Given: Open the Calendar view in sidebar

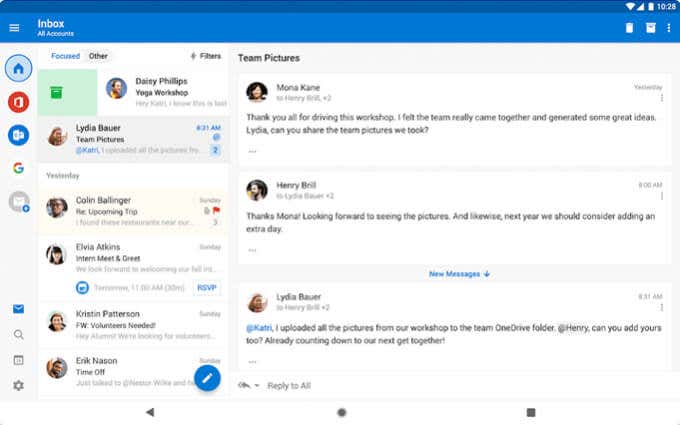Looking at the screenshot, I should 18,360.
